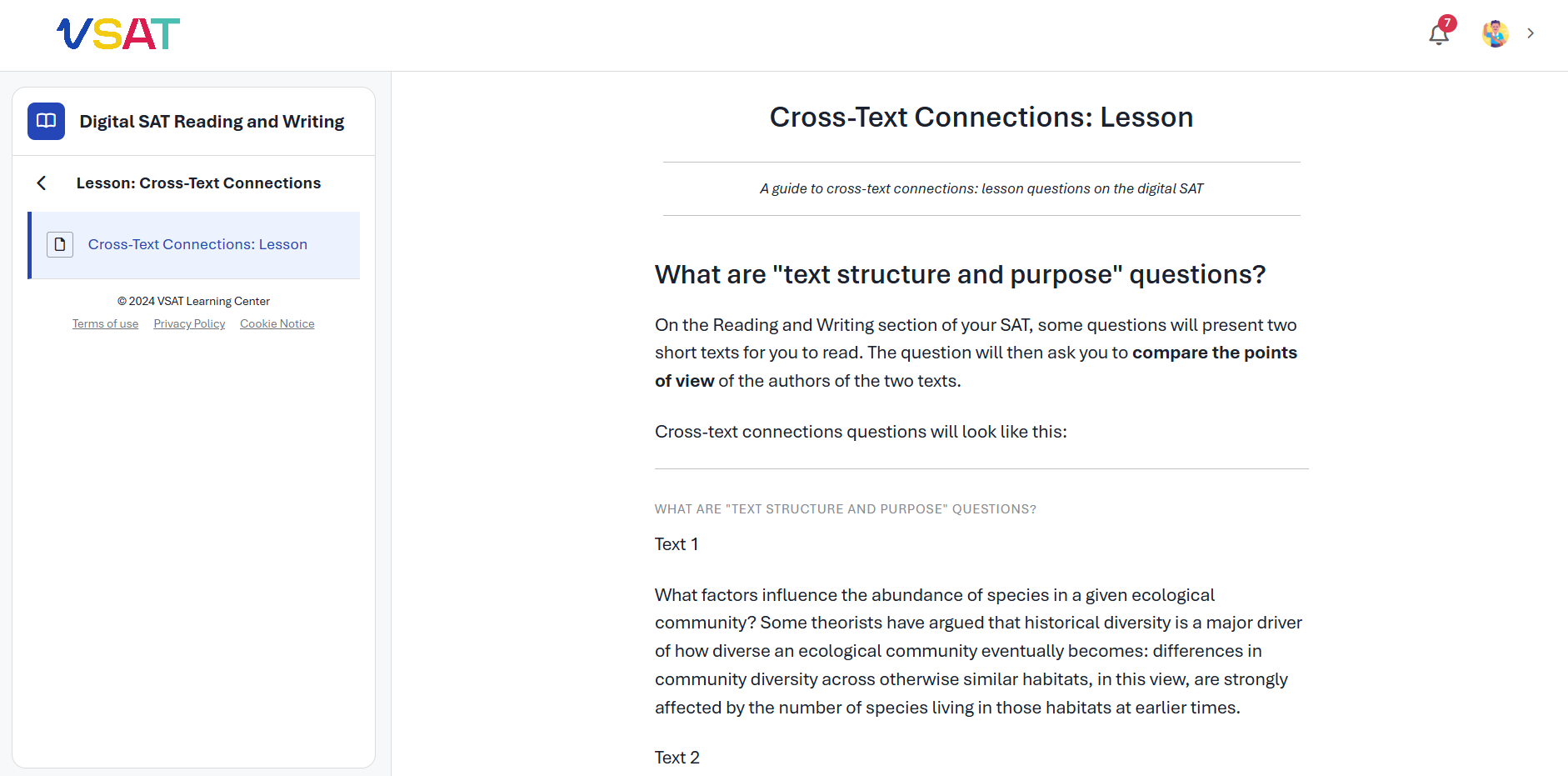This screenshot has height=776, width=1568.
Task: Click the VSAT logo
Action: (x=118, y=34)
